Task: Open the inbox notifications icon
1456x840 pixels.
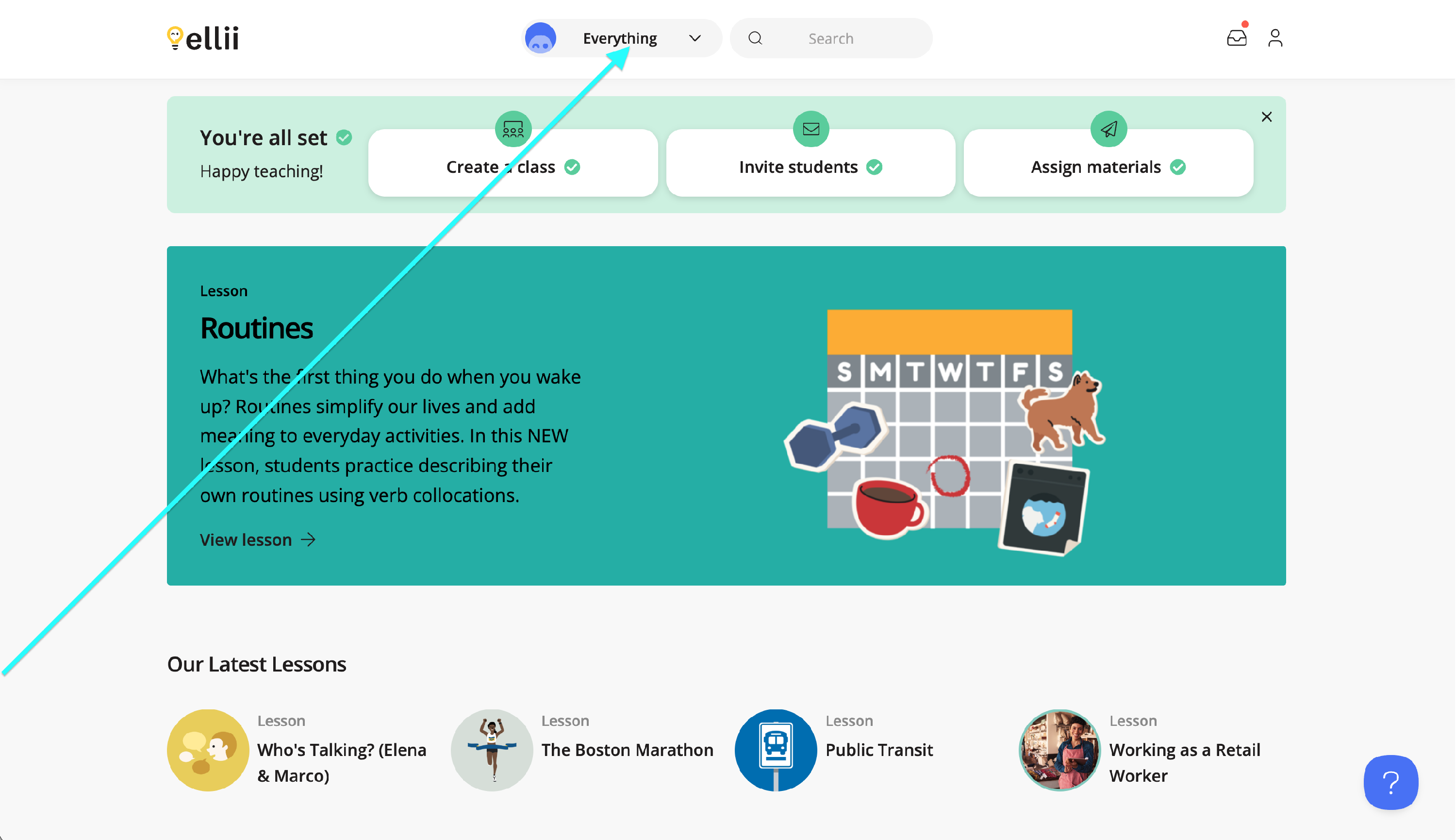Action: (x=1236, y=38)
